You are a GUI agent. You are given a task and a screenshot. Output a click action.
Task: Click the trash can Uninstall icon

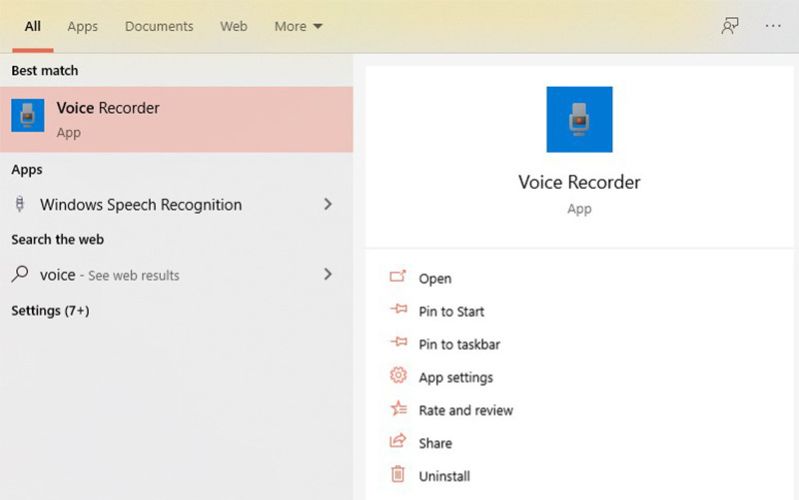pos(398,475)
